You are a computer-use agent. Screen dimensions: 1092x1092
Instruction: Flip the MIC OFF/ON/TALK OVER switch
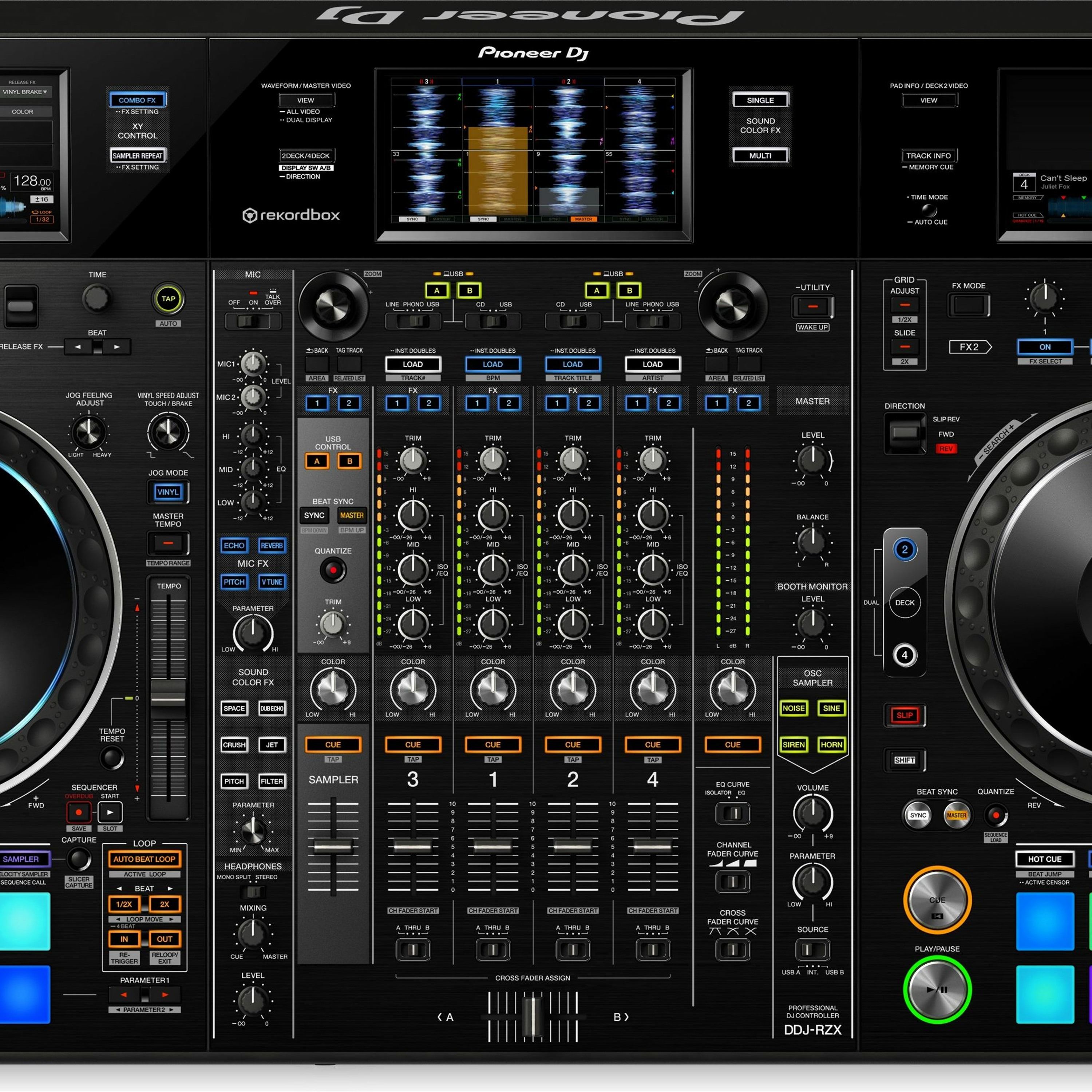pyautogui.click(x=253, y=321)
